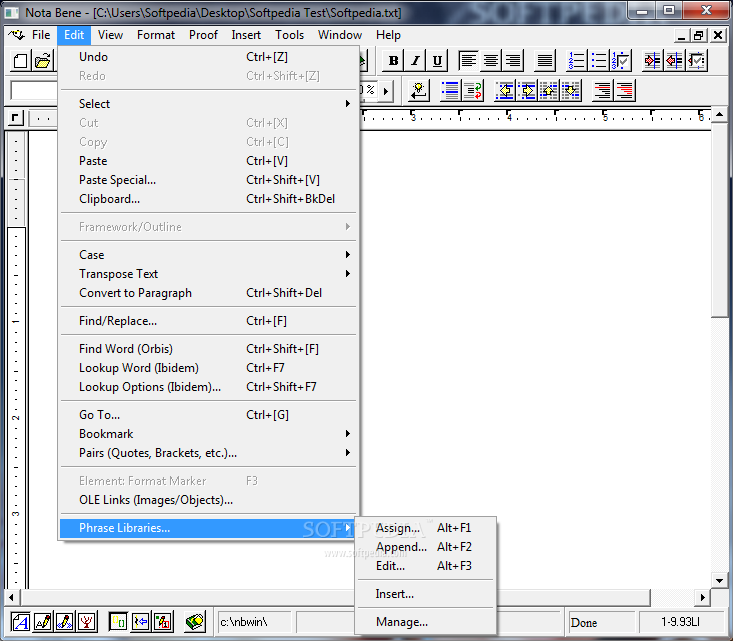Select center text alignment
This screenshot has height=641, width=733.
click(490, 61)
